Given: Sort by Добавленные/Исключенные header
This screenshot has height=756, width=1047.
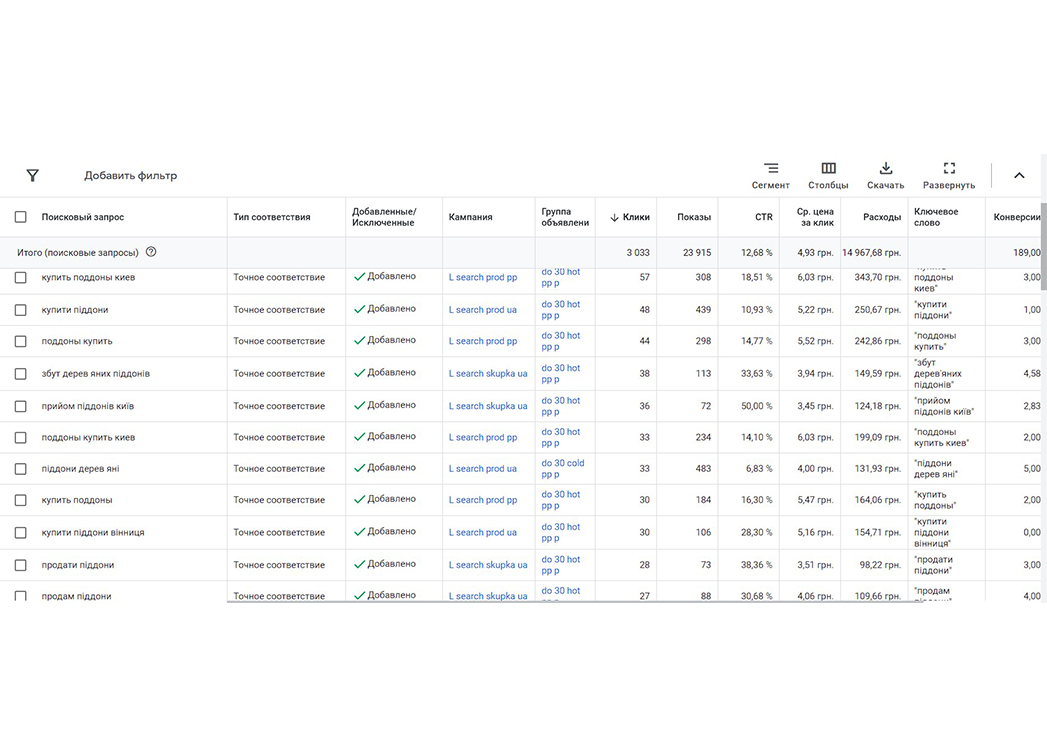Looking at the screenshot, I should [384, 217].
